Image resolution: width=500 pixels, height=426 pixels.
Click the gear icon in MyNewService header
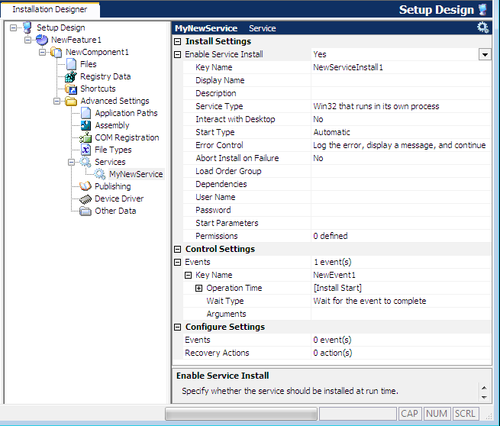tap(483, 28)
